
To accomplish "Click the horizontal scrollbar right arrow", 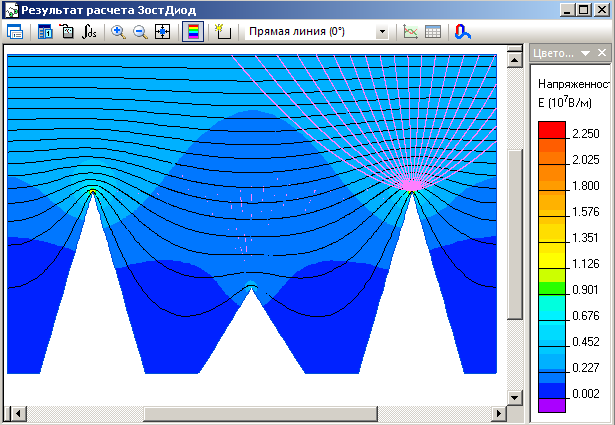I will coord(499,413).
